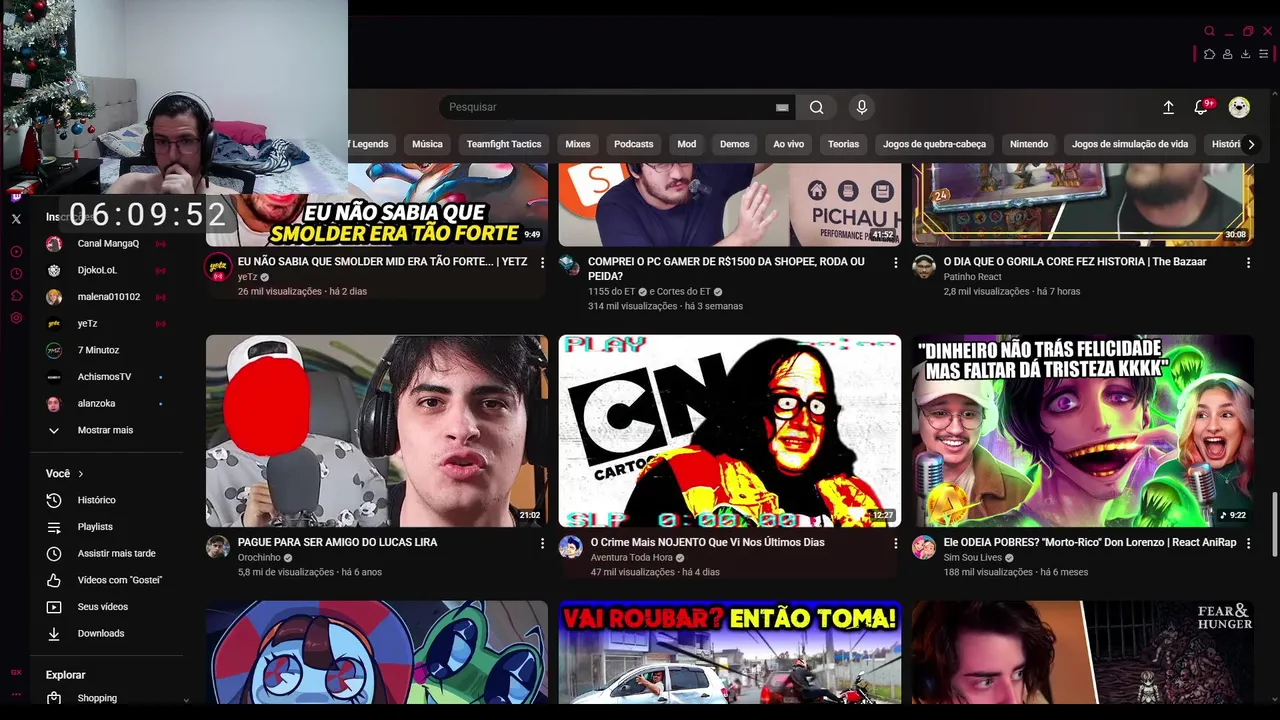Open Dinheiro Não Trás Felicidade thumbnail
The image size is (1280, 720).
1083,431
